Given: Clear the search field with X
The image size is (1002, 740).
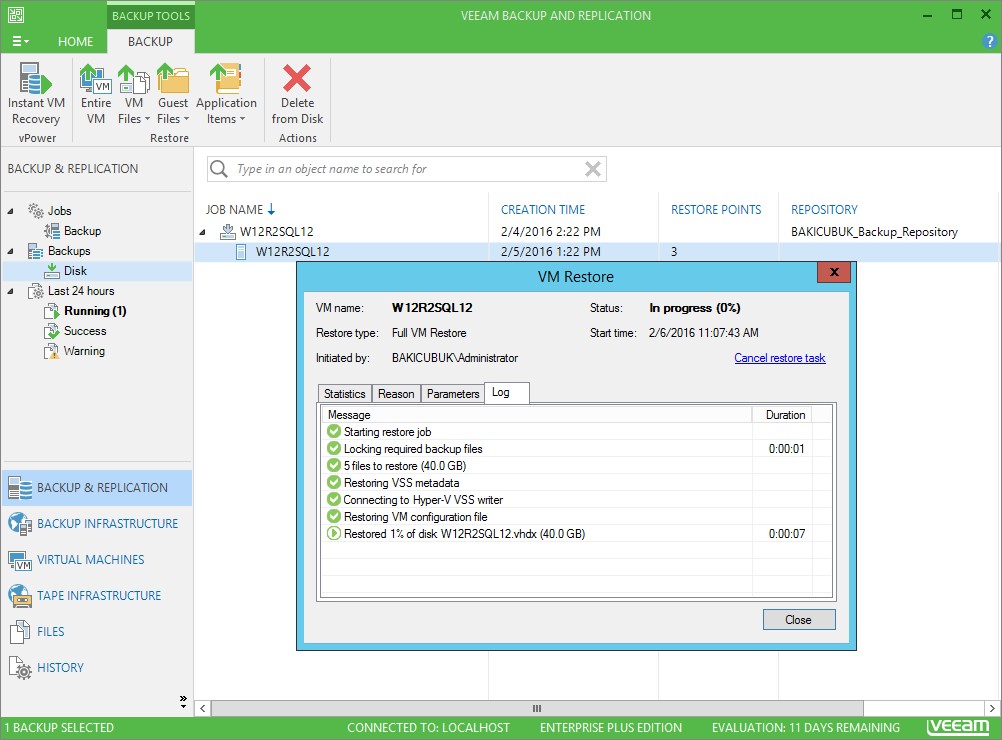Looking at the screenshot, I should pos(592,169).
